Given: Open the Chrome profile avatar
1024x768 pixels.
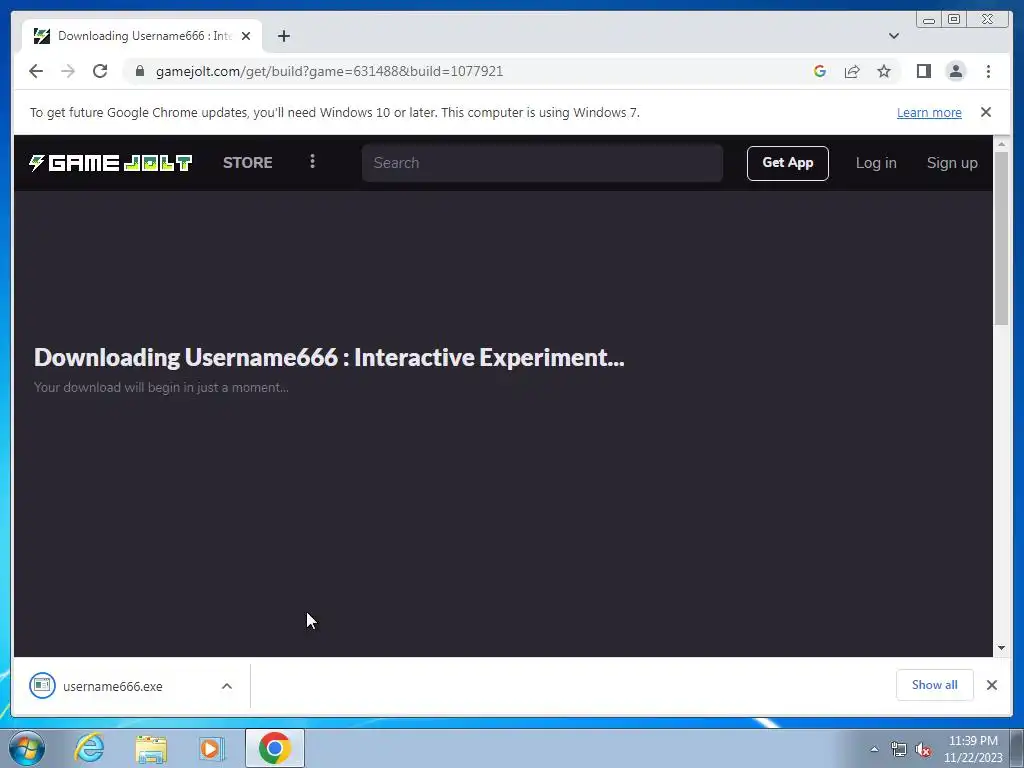Looking at the screenshot, I should point(955,71).
